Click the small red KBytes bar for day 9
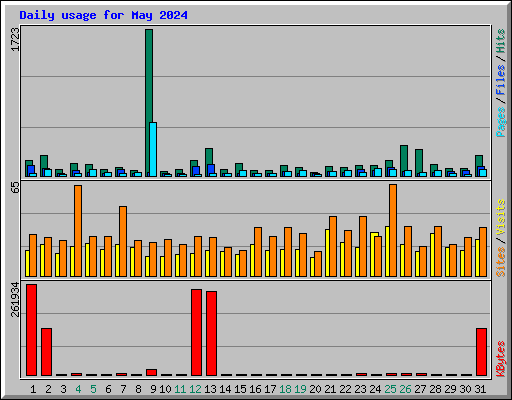 click(x=151, y=372)
